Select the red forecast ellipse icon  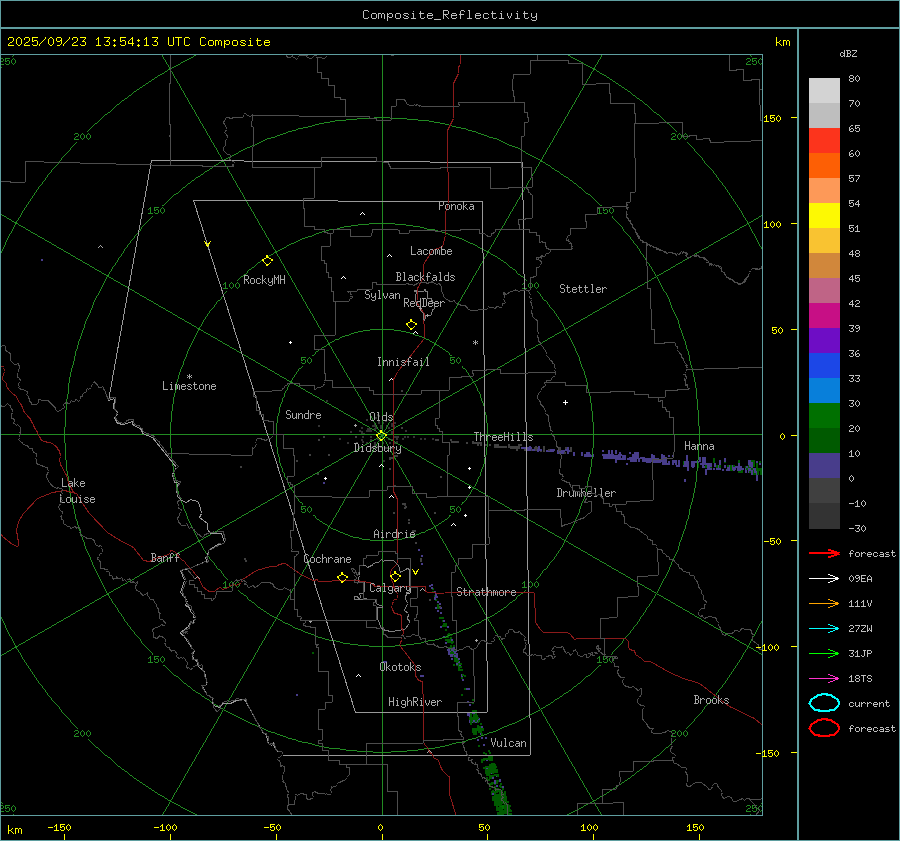point(824,728)
